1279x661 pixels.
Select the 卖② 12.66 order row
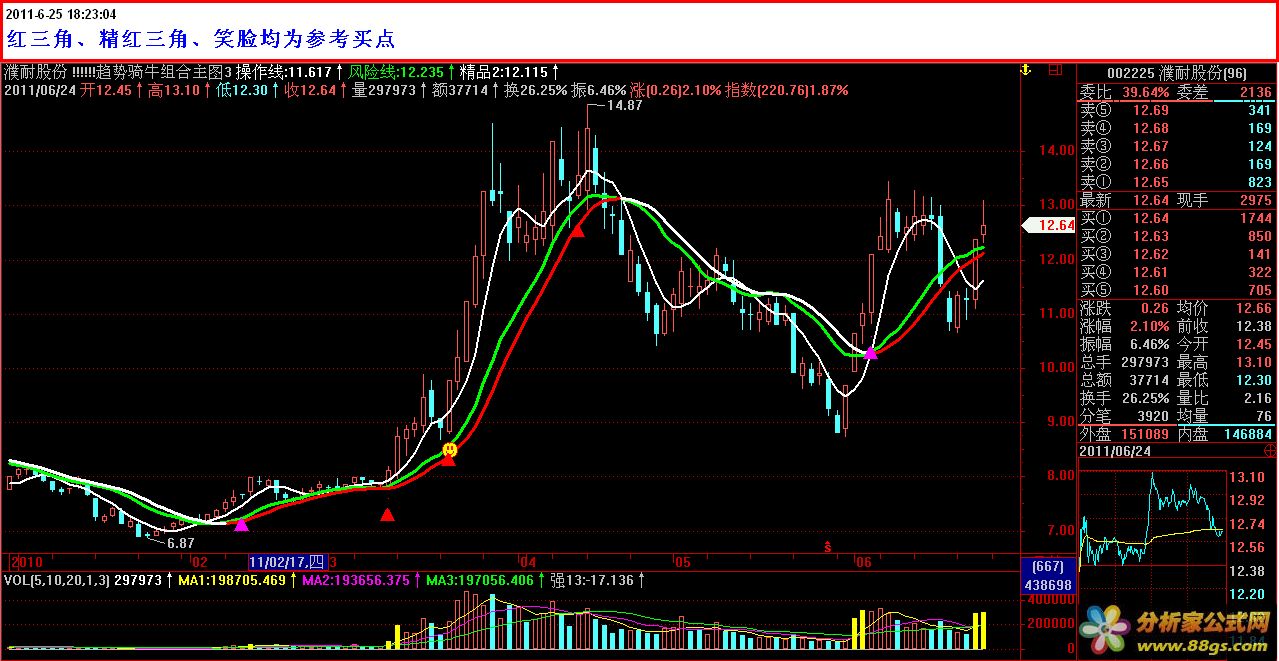coord(1176,164)
